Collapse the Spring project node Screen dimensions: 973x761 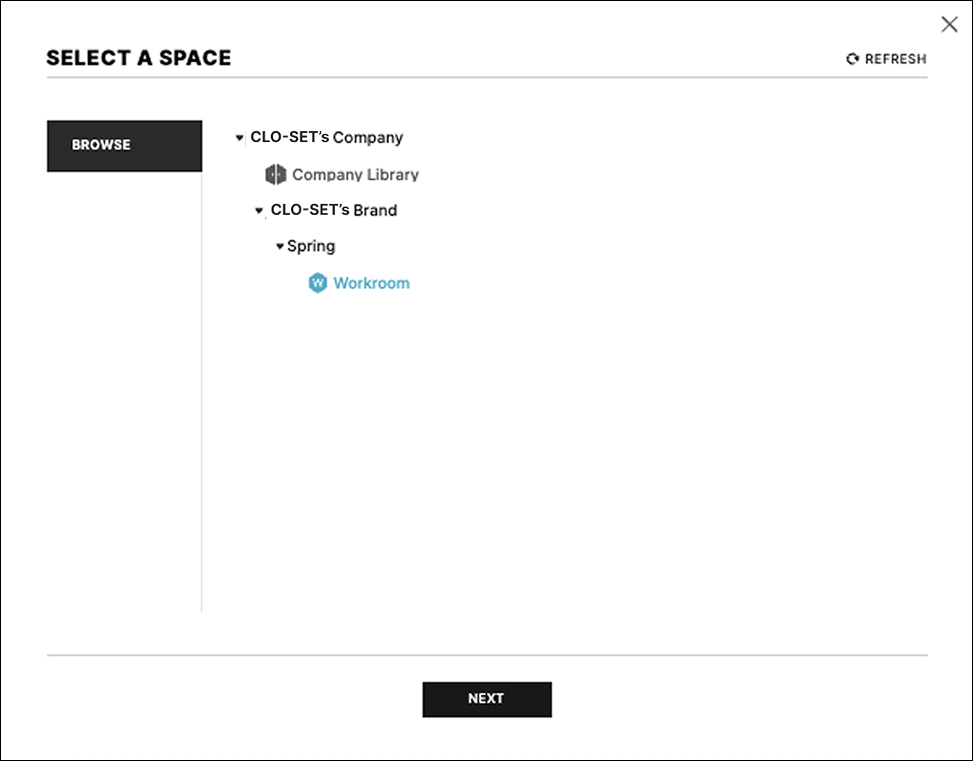coord(279,246)
